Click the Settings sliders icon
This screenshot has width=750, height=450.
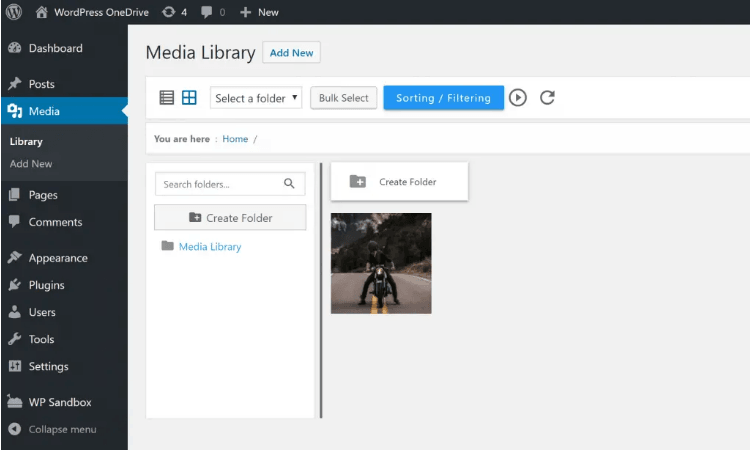click(15, 366)
